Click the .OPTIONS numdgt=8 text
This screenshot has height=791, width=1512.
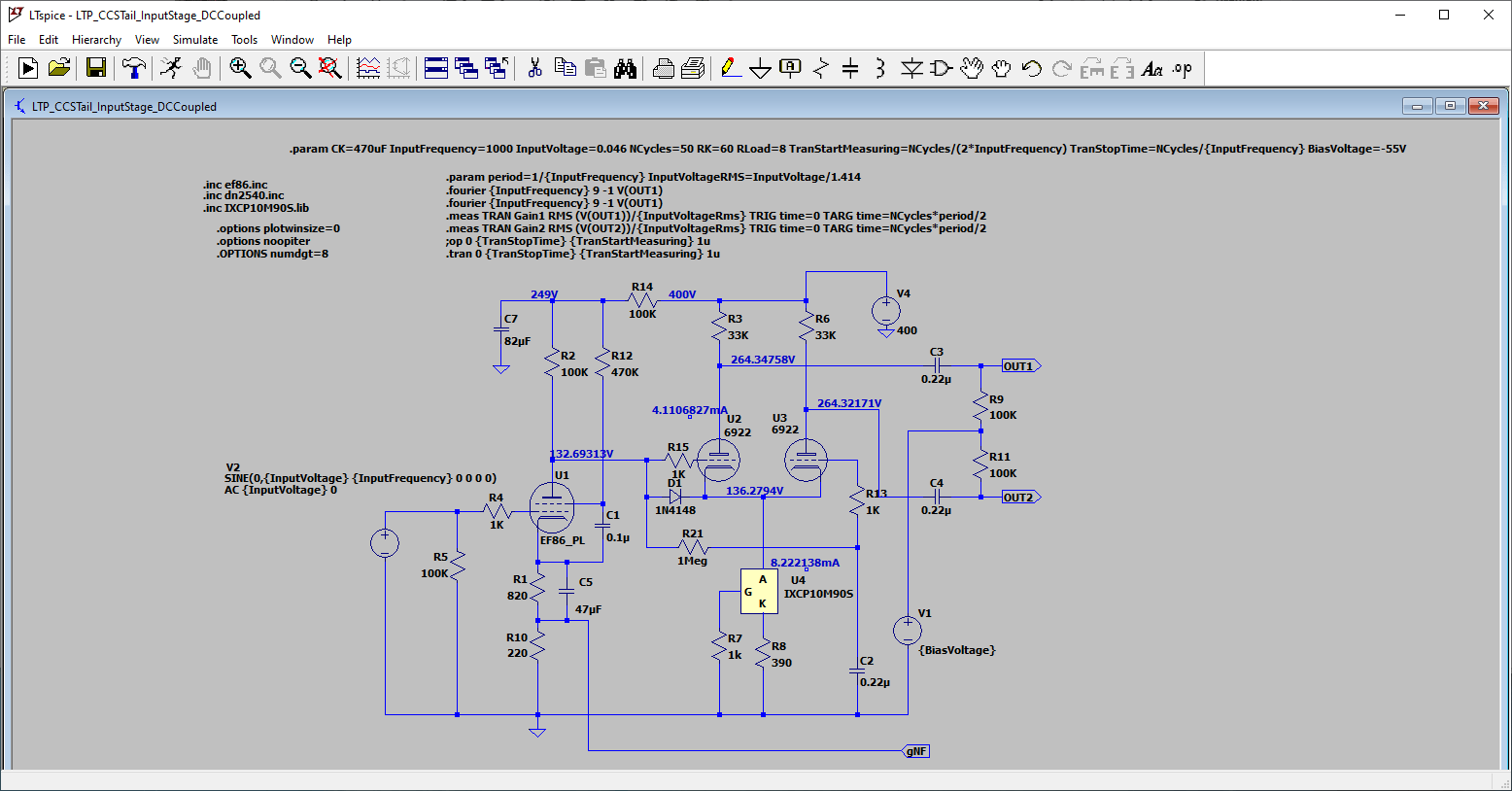[272, 254]
